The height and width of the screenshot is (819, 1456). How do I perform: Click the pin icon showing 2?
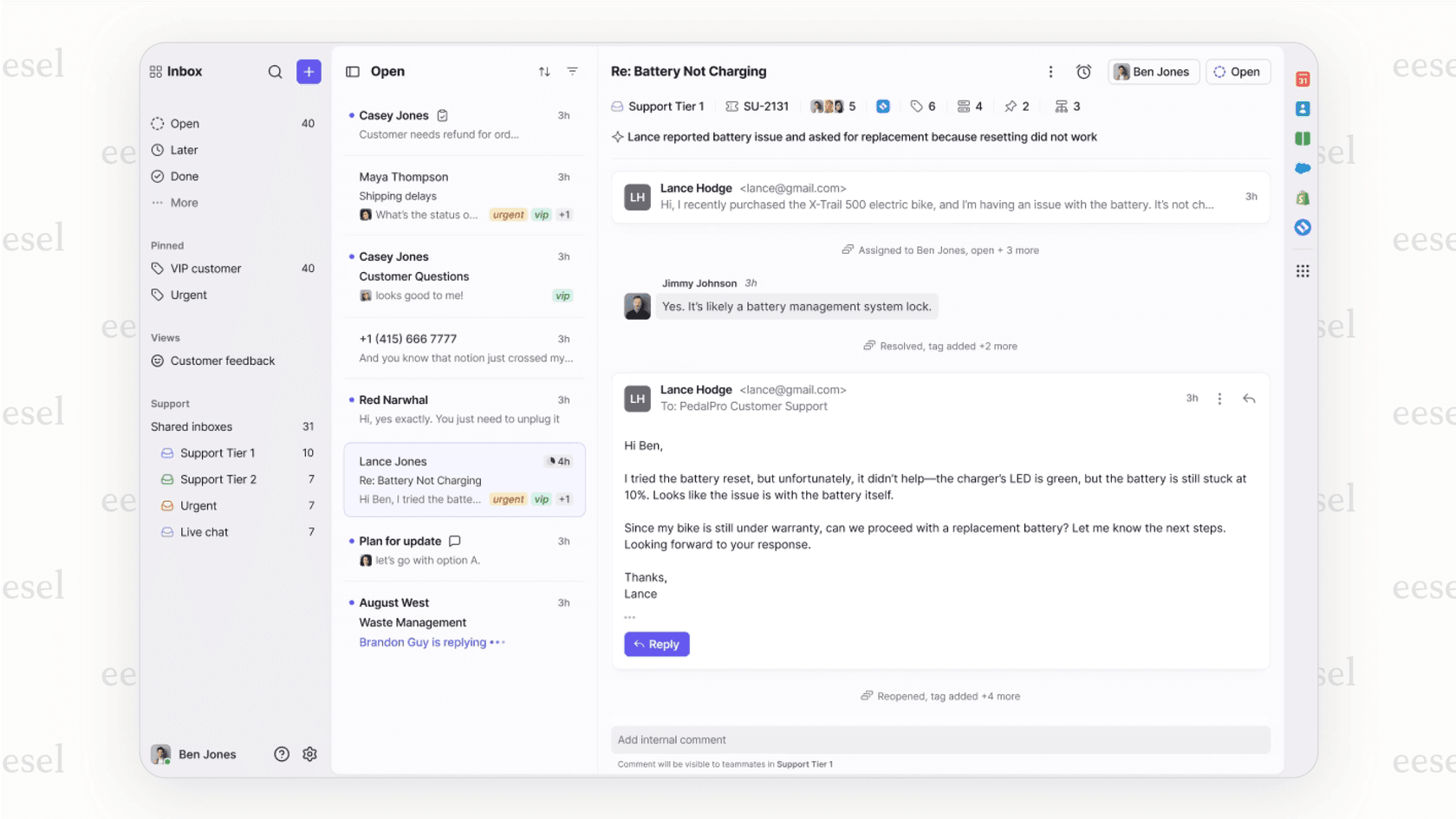click(1017, 107)
